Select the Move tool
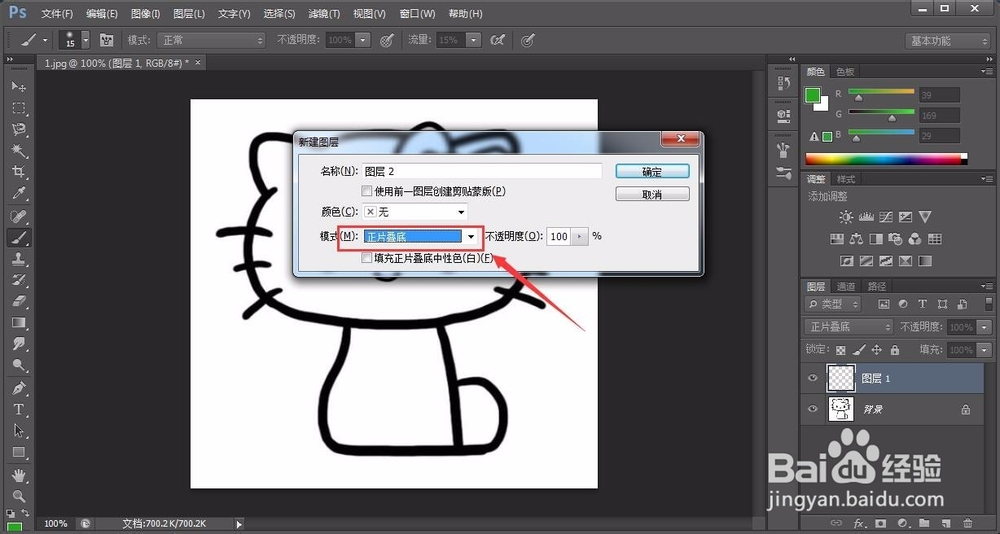 [18, 86]
